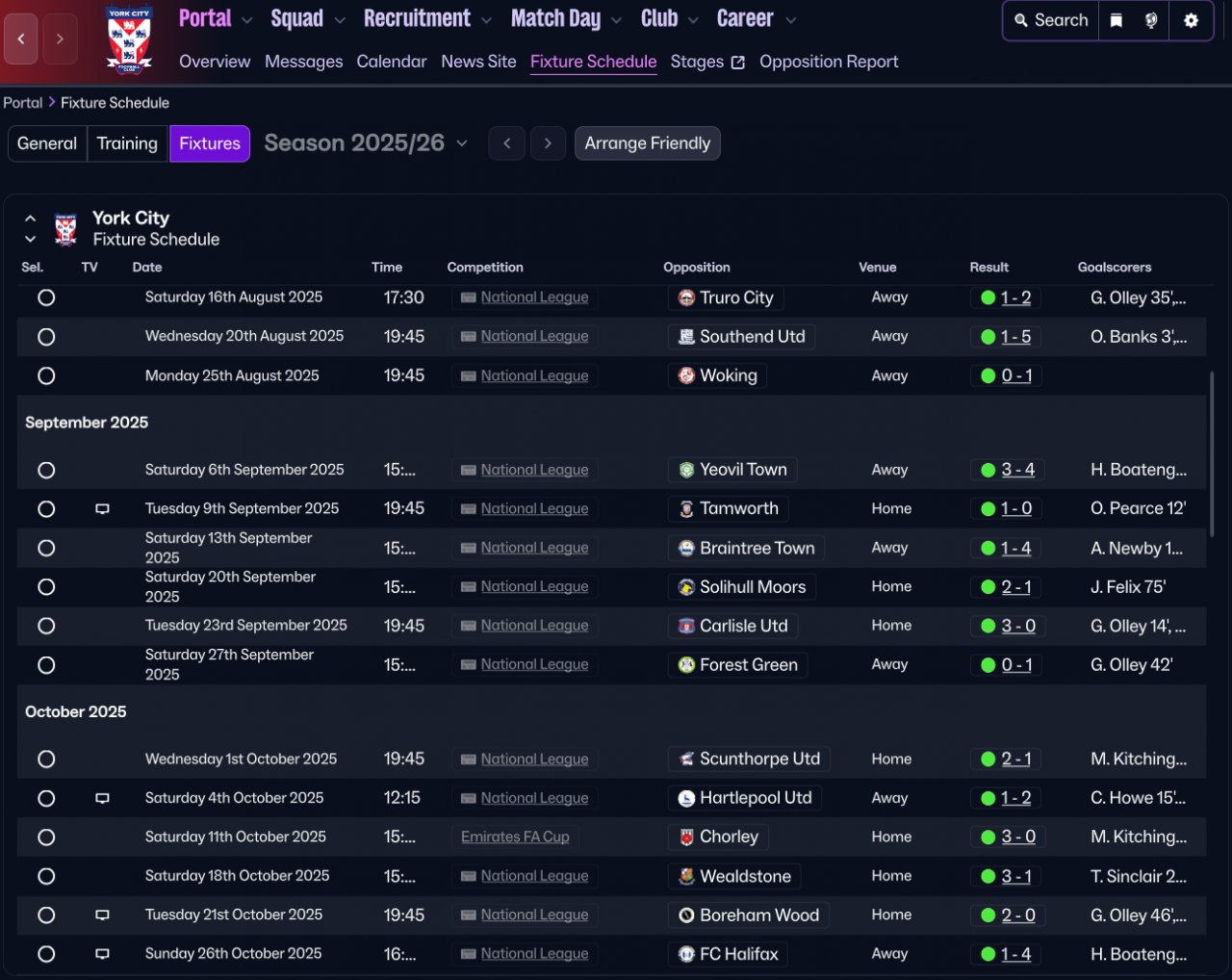Select the Carlisle Utd fixture radio button
The image size is (1232, 980).
(x=46, y=626)
